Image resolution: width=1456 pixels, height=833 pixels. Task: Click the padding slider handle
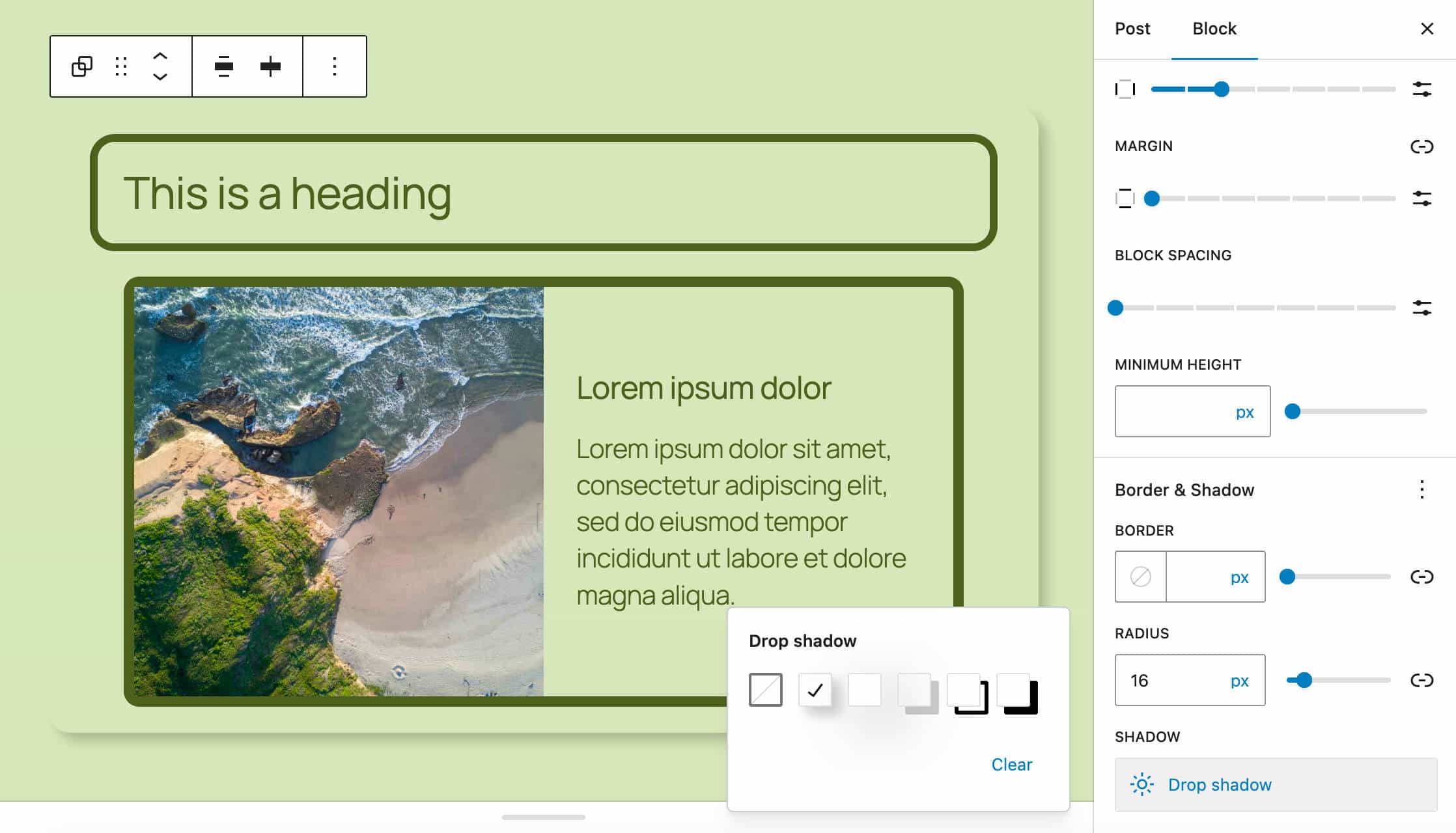[1221, 89]
